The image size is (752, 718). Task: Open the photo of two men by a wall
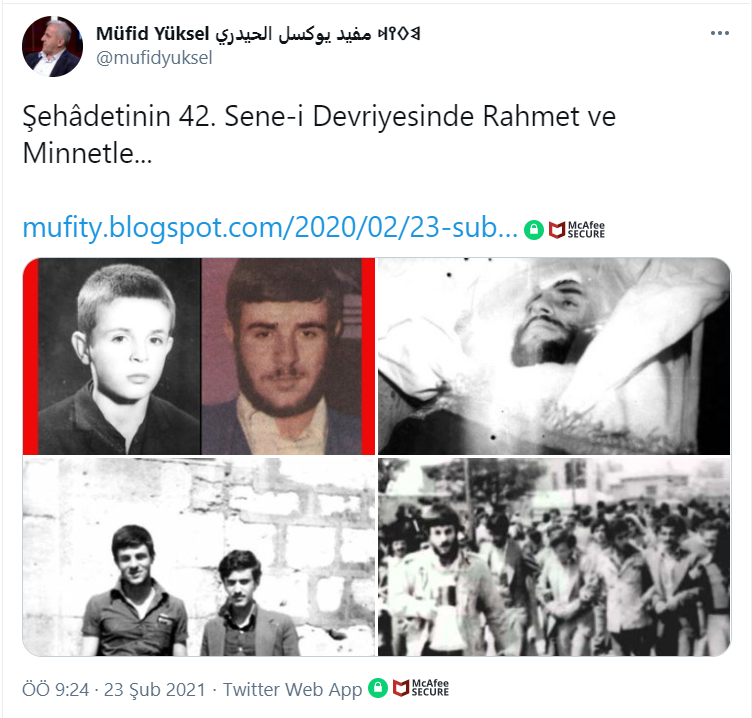coord(199,557)
